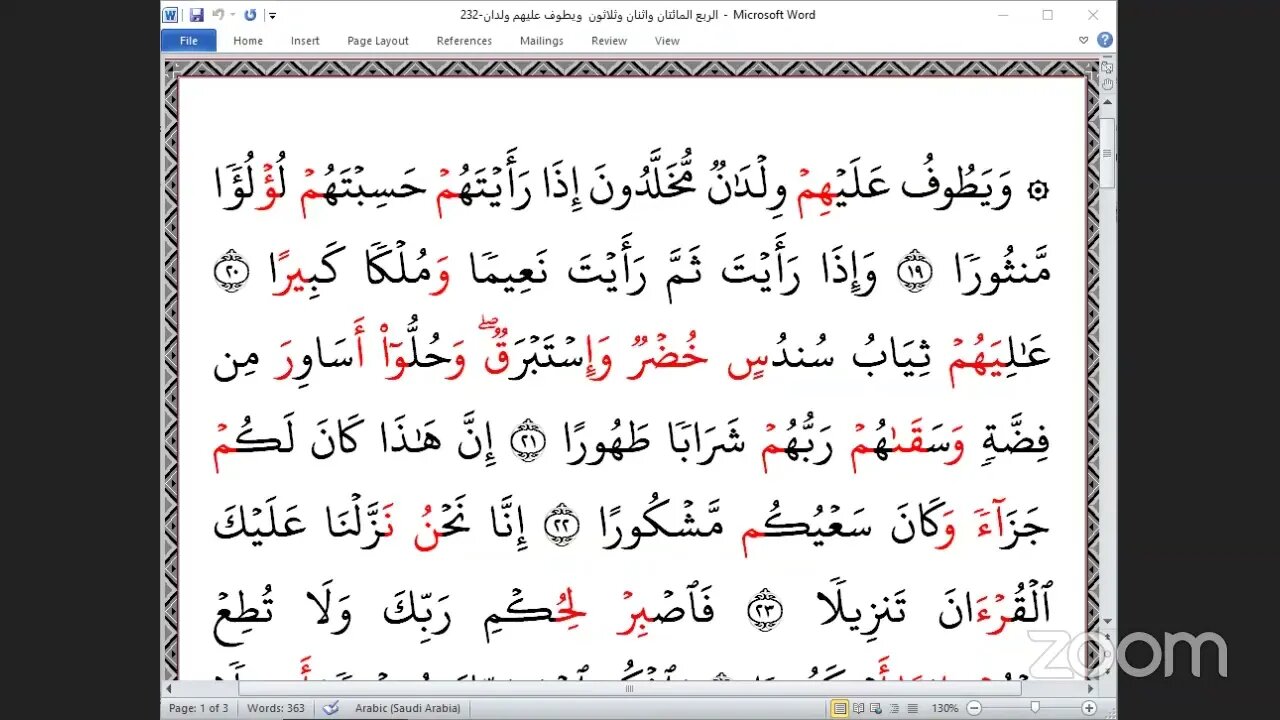
Task: Click the verse 21 end-of-ayah marker
Action: [x=527, y=441]
